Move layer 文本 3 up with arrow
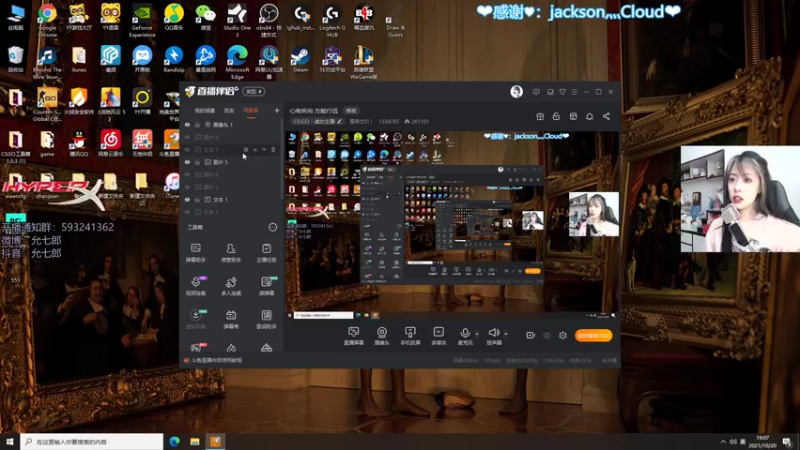The image size is (800, 450). click(255, 149)
